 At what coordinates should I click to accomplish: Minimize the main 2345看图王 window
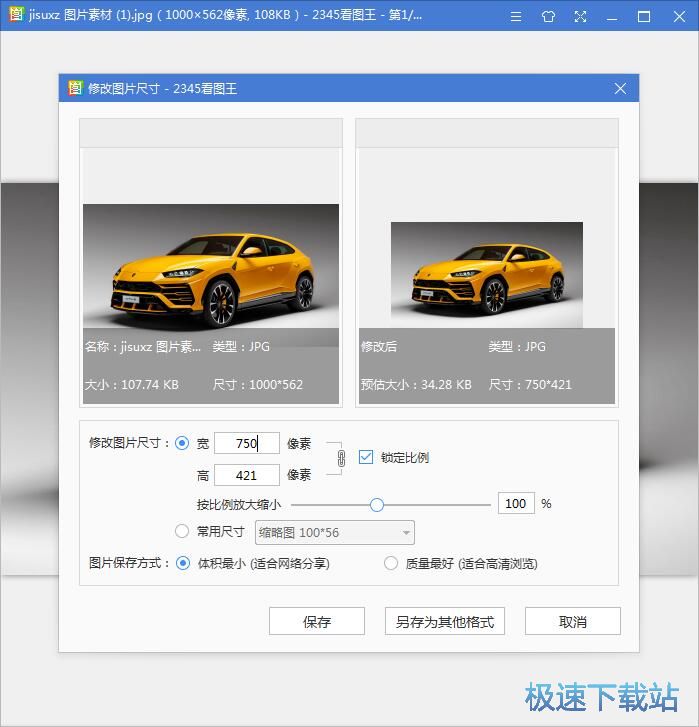(x=612, y=17)
